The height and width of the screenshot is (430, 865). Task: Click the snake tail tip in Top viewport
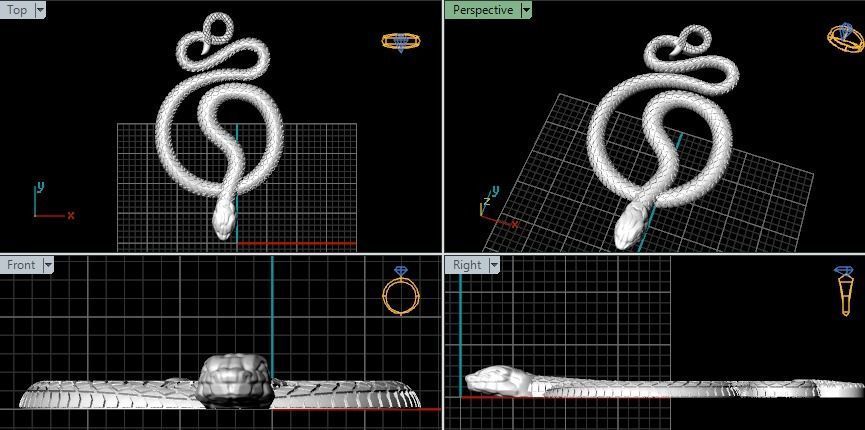coord(205,50)
